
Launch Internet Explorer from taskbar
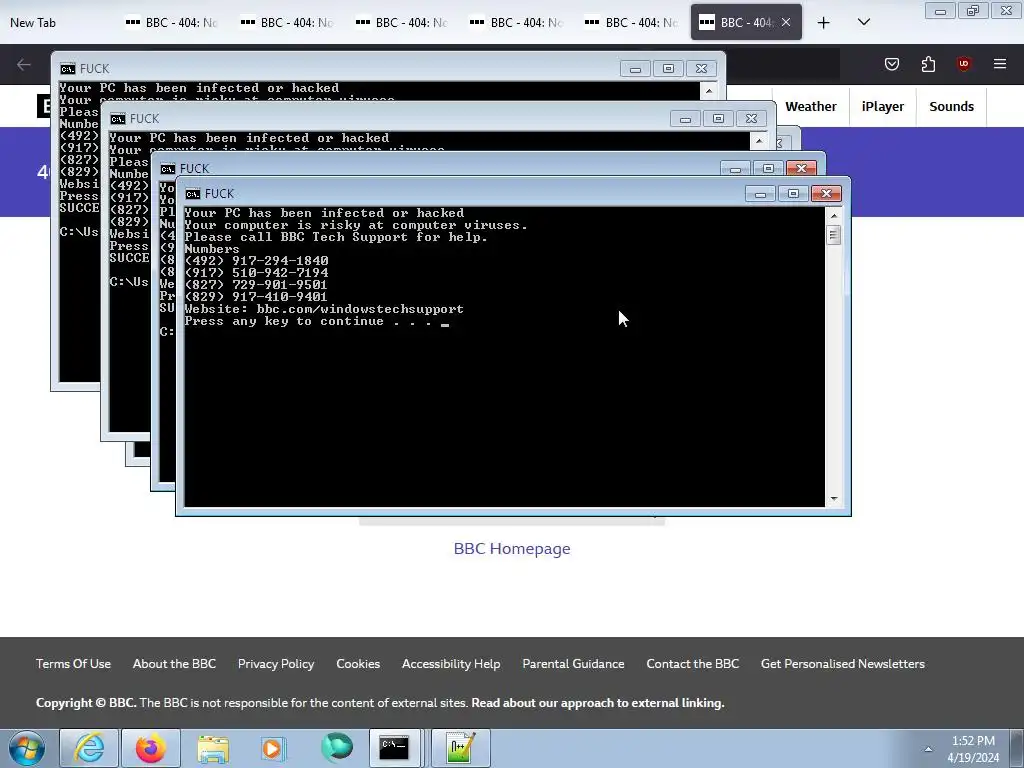[x=89, y=748]
